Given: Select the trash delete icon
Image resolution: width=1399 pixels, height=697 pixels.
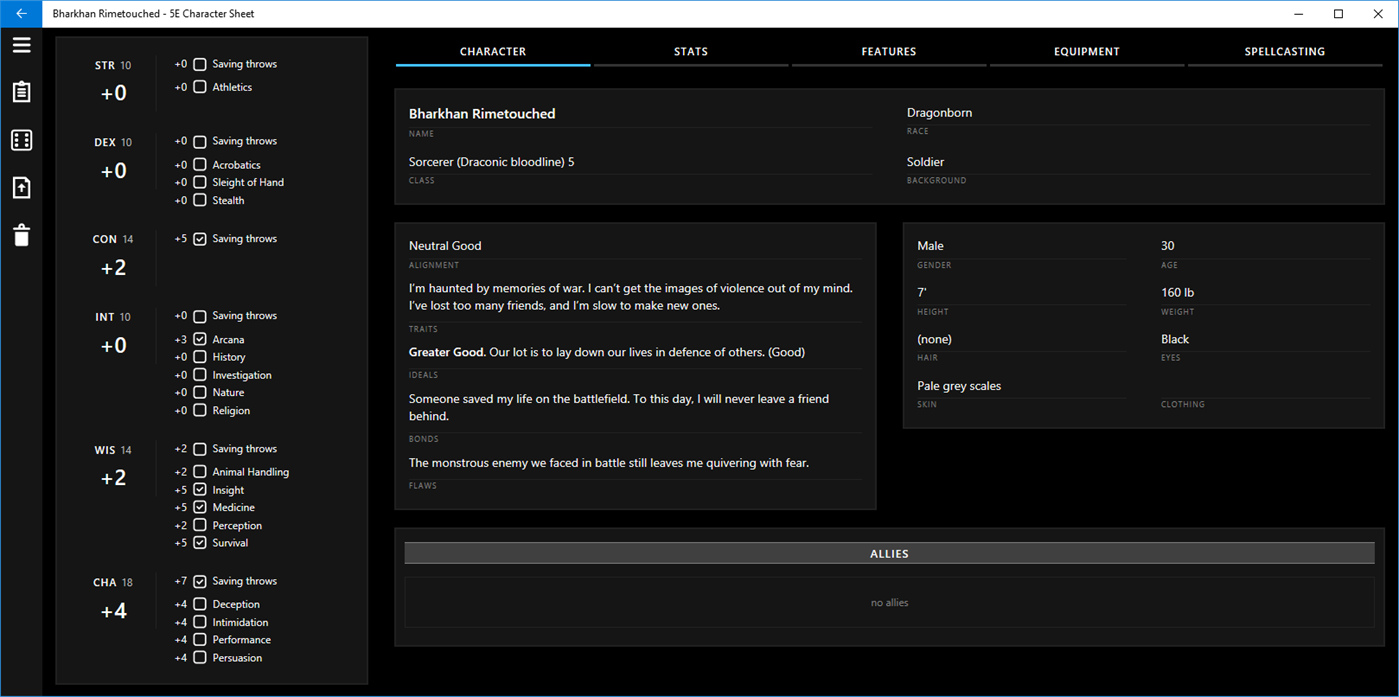Looking at the screenshot, I should (21, 235).
